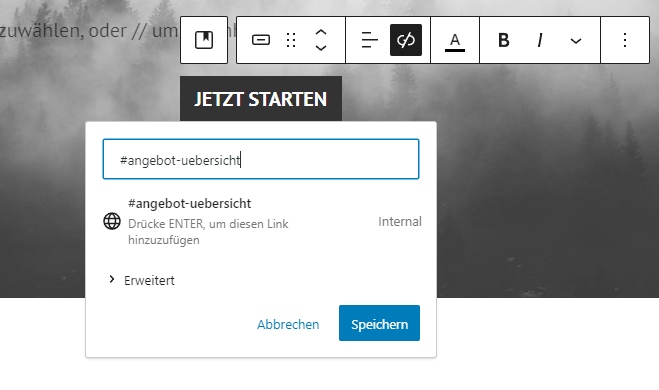Grab the block drag handle icon
The width and height of the screenshot is (659, 390).
[291, 40]
